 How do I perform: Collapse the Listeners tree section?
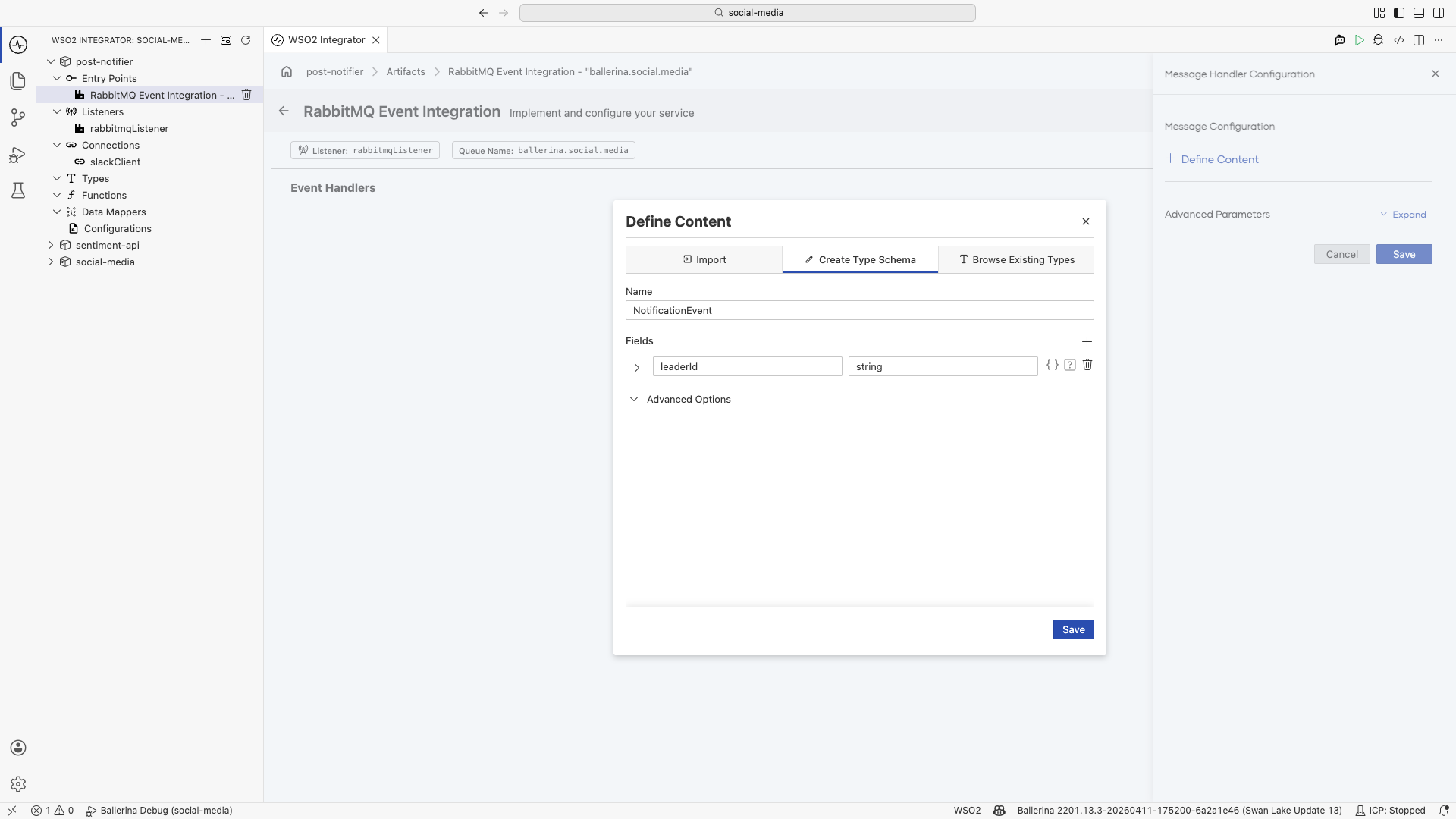pos(57,111)
